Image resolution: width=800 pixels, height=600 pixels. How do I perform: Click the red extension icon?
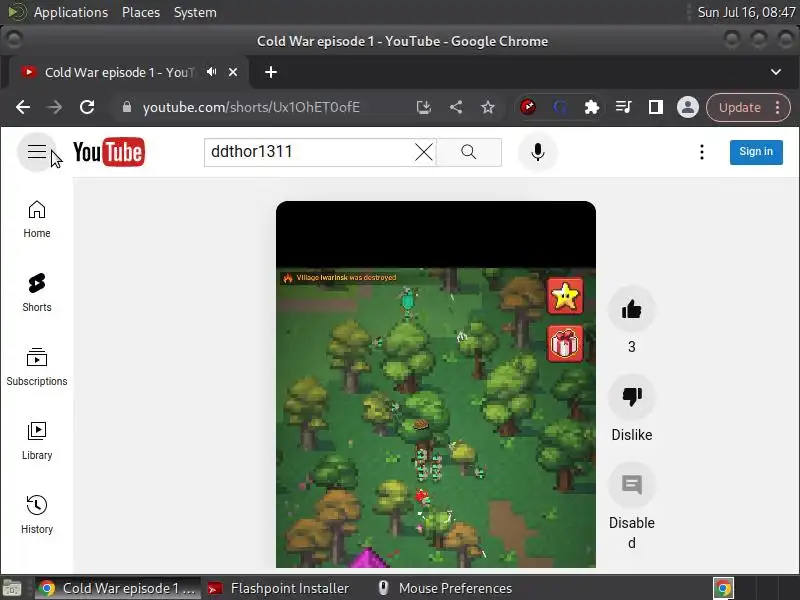pyautogui.click(x=528, y=107)
